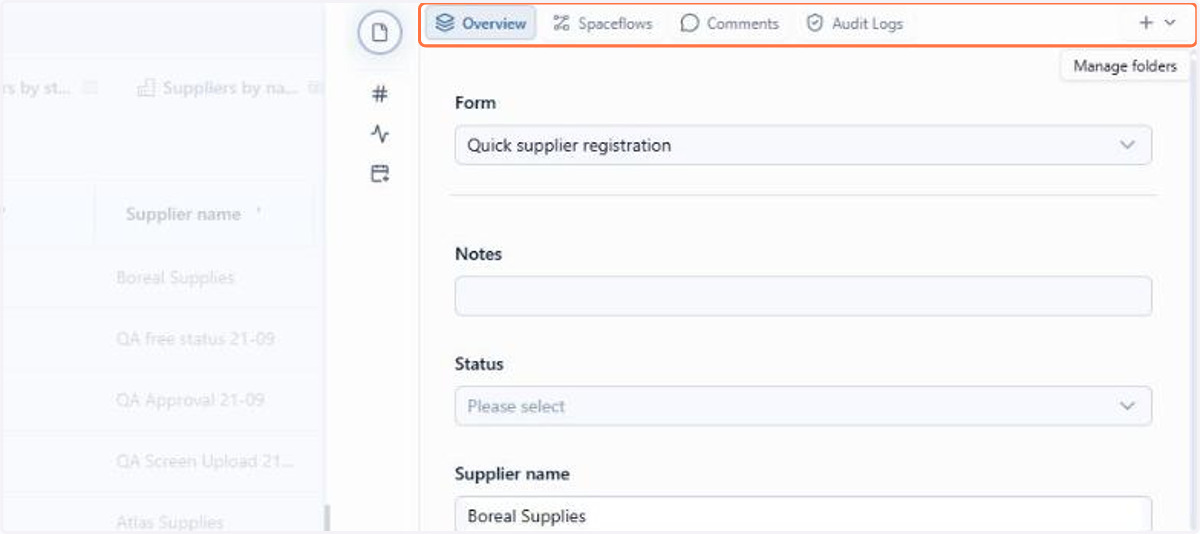Click the Spaceflows workflow icon
1200x534 pixels.
(561, 23)
